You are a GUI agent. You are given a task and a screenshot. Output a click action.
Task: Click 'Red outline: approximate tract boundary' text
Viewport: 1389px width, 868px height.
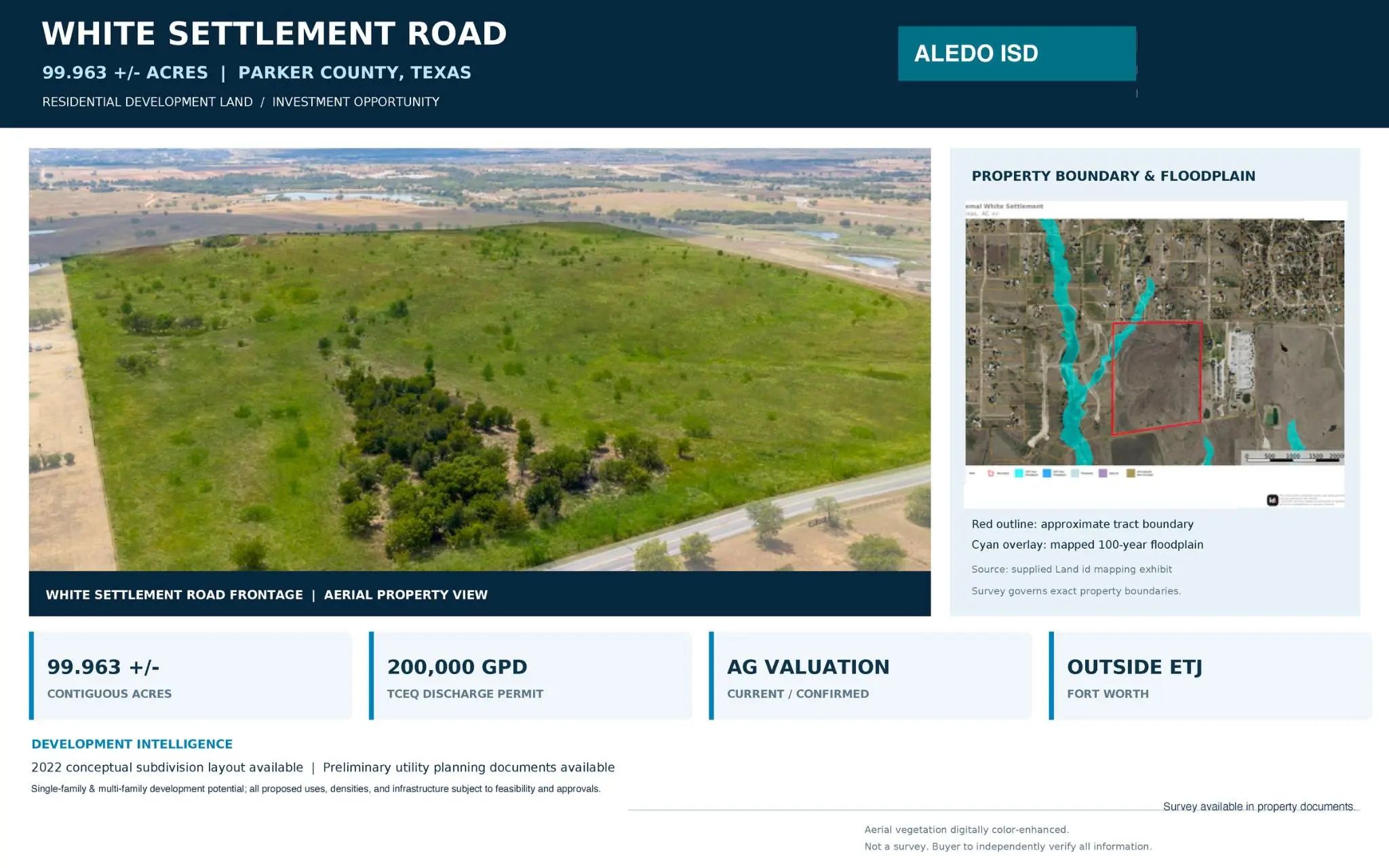point(1082,524)
